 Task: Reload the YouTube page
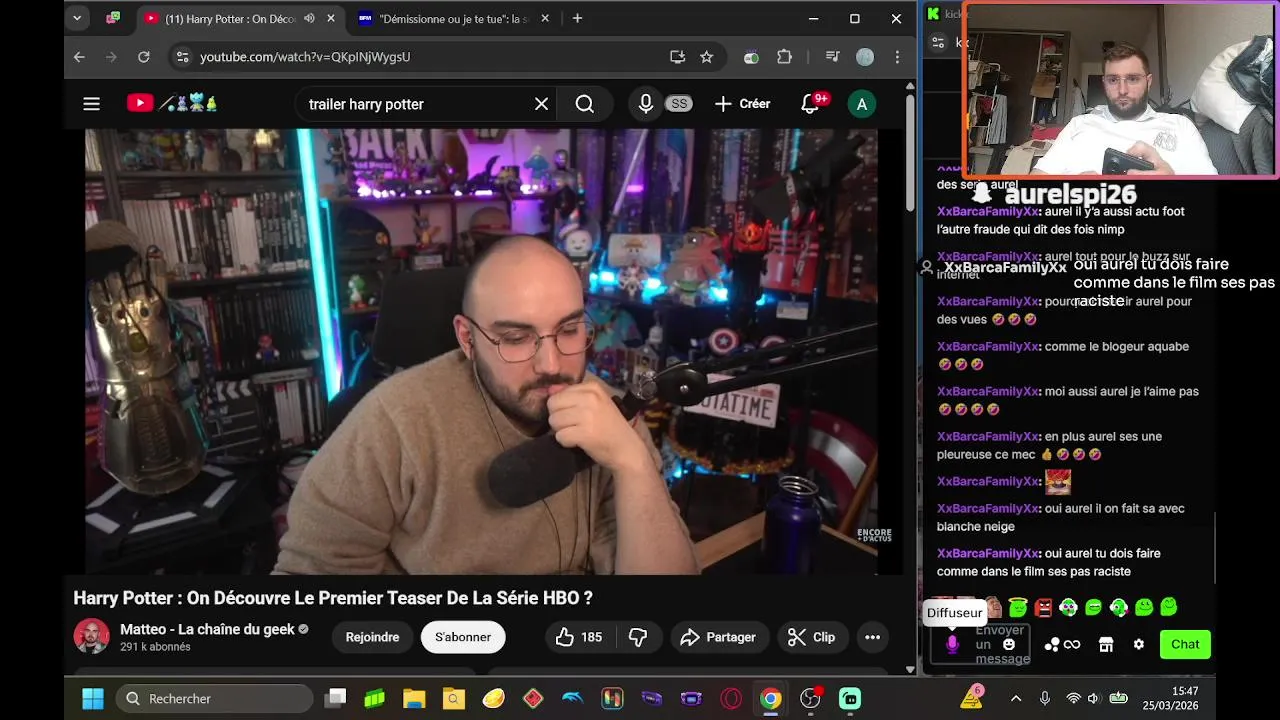143,57
